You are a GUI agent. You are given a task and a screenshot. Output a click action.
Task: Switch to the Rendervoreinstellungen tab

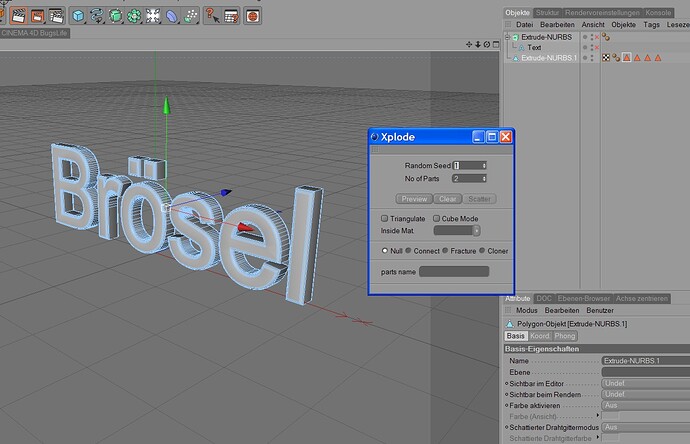point(602,13)
